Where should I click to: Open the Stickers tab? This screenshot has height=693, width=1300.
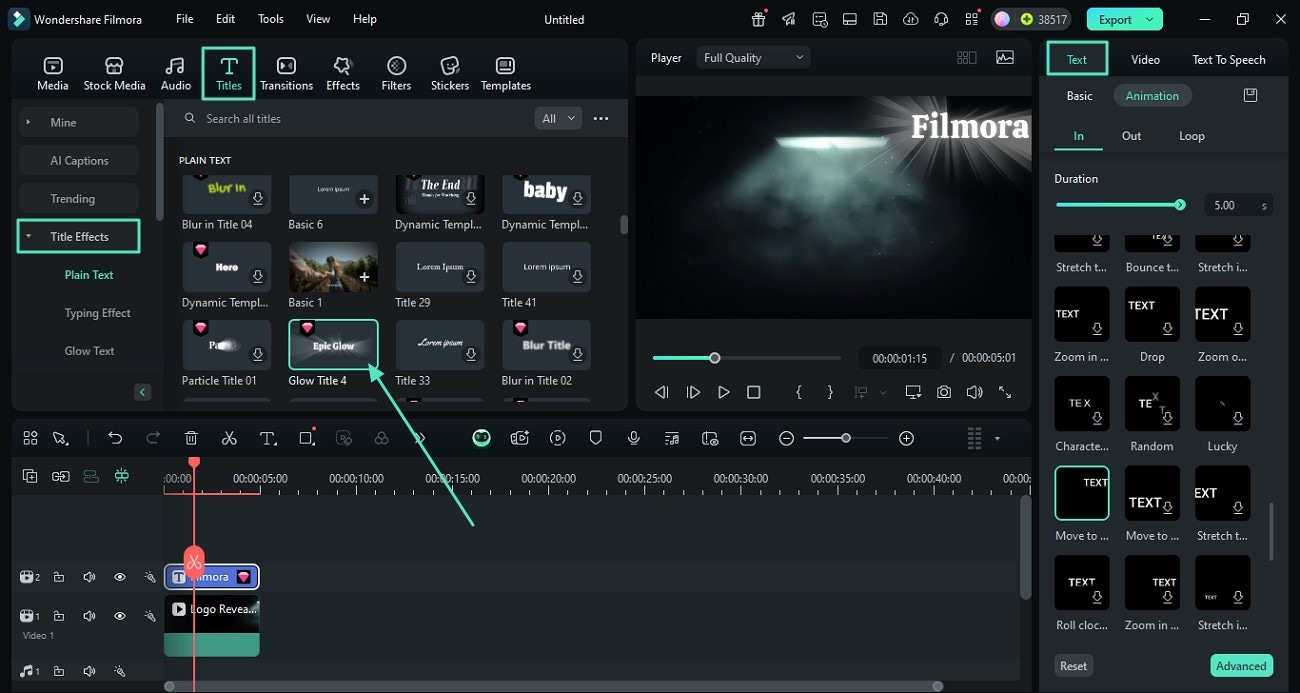[450, 74]
